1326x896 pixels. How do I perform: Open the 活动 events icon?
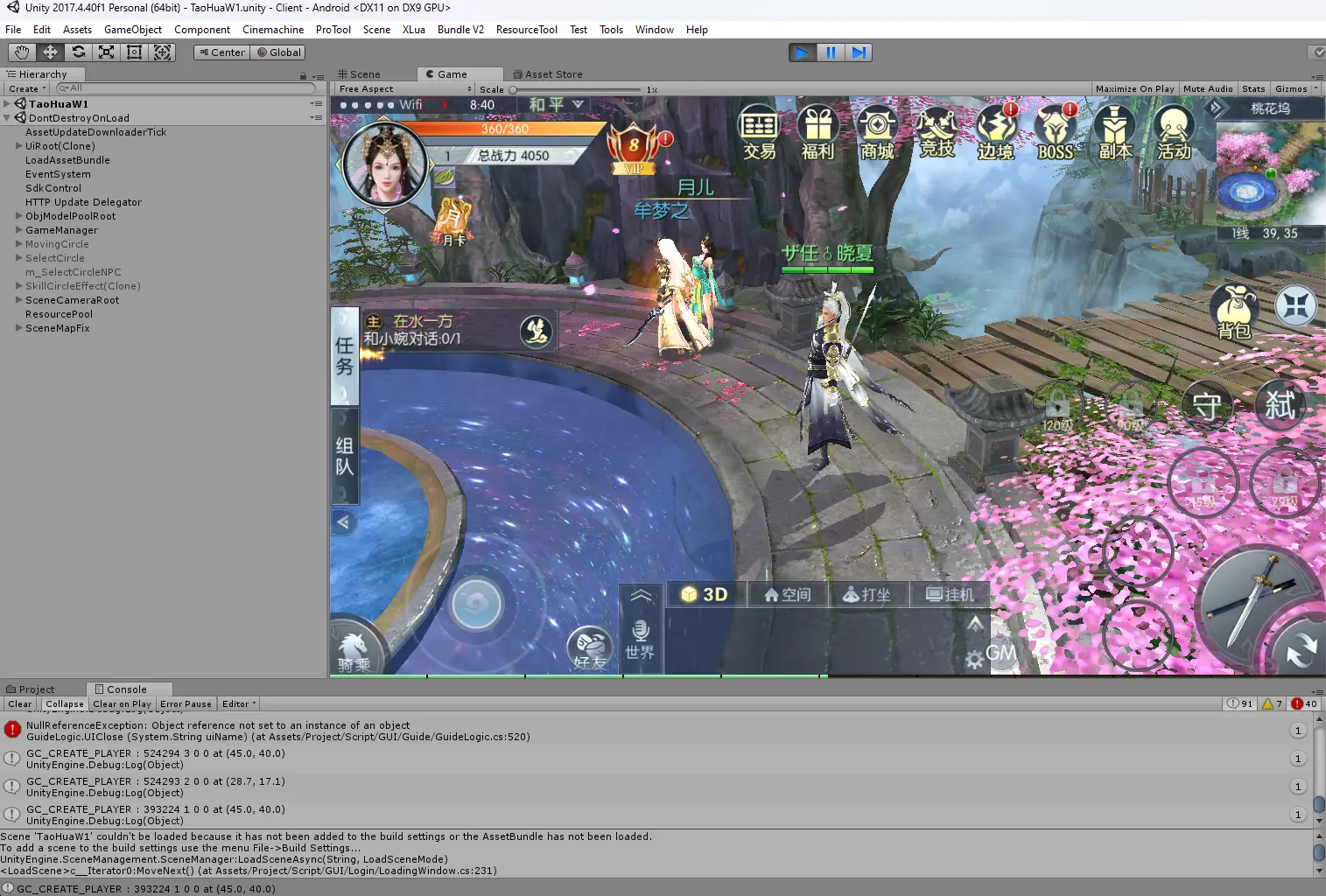[x=1174, y=132]
